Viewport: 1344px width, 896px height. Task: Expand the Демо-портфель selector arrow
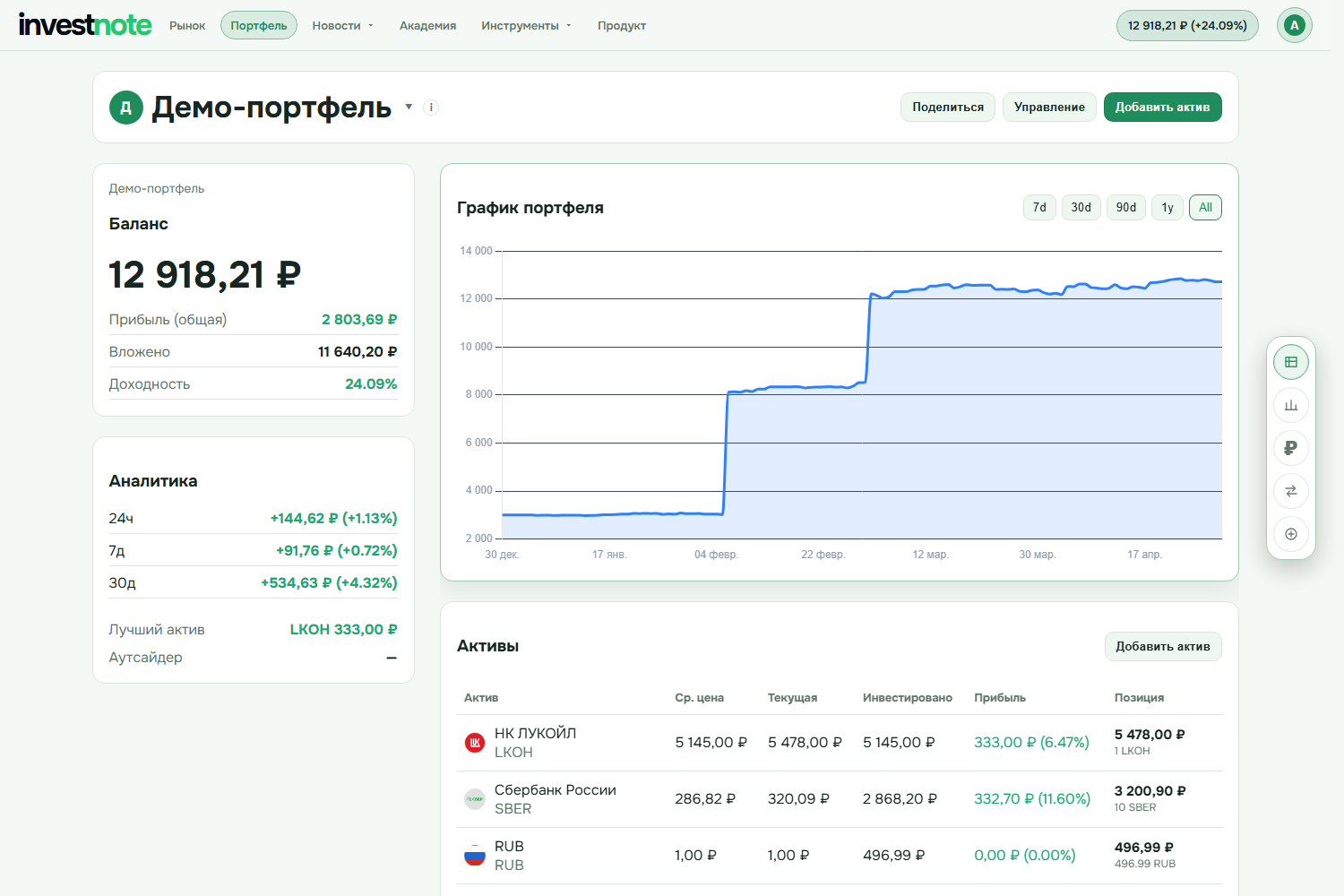click(x=409, y=107)
